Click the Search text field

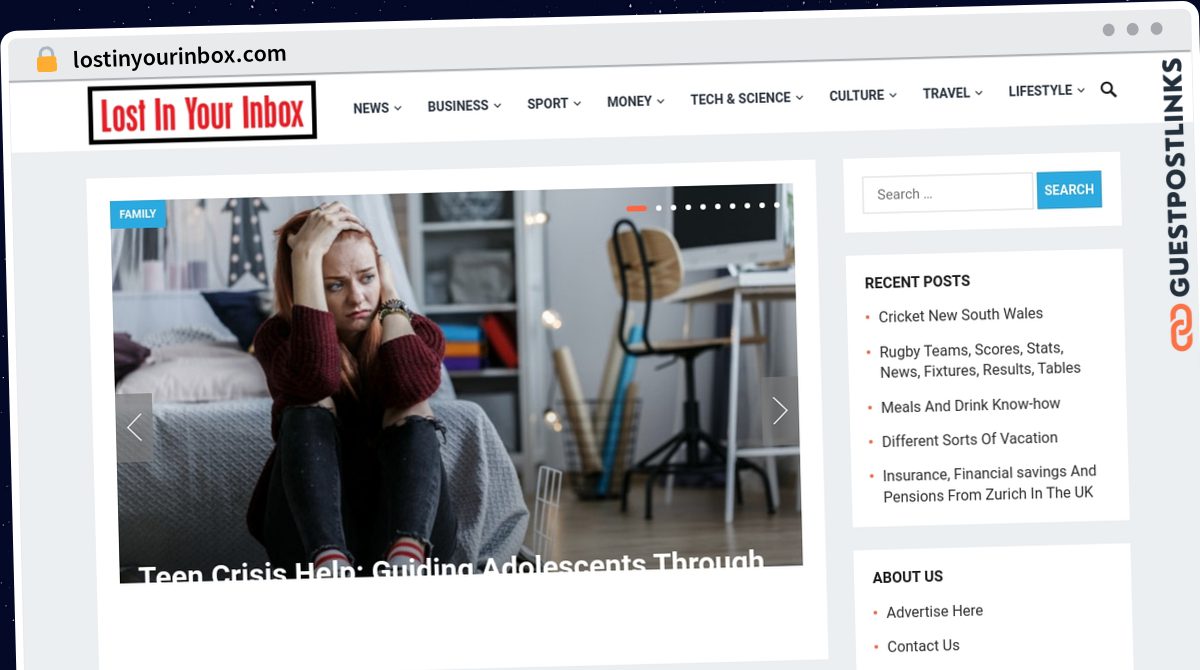coord(948,193)
